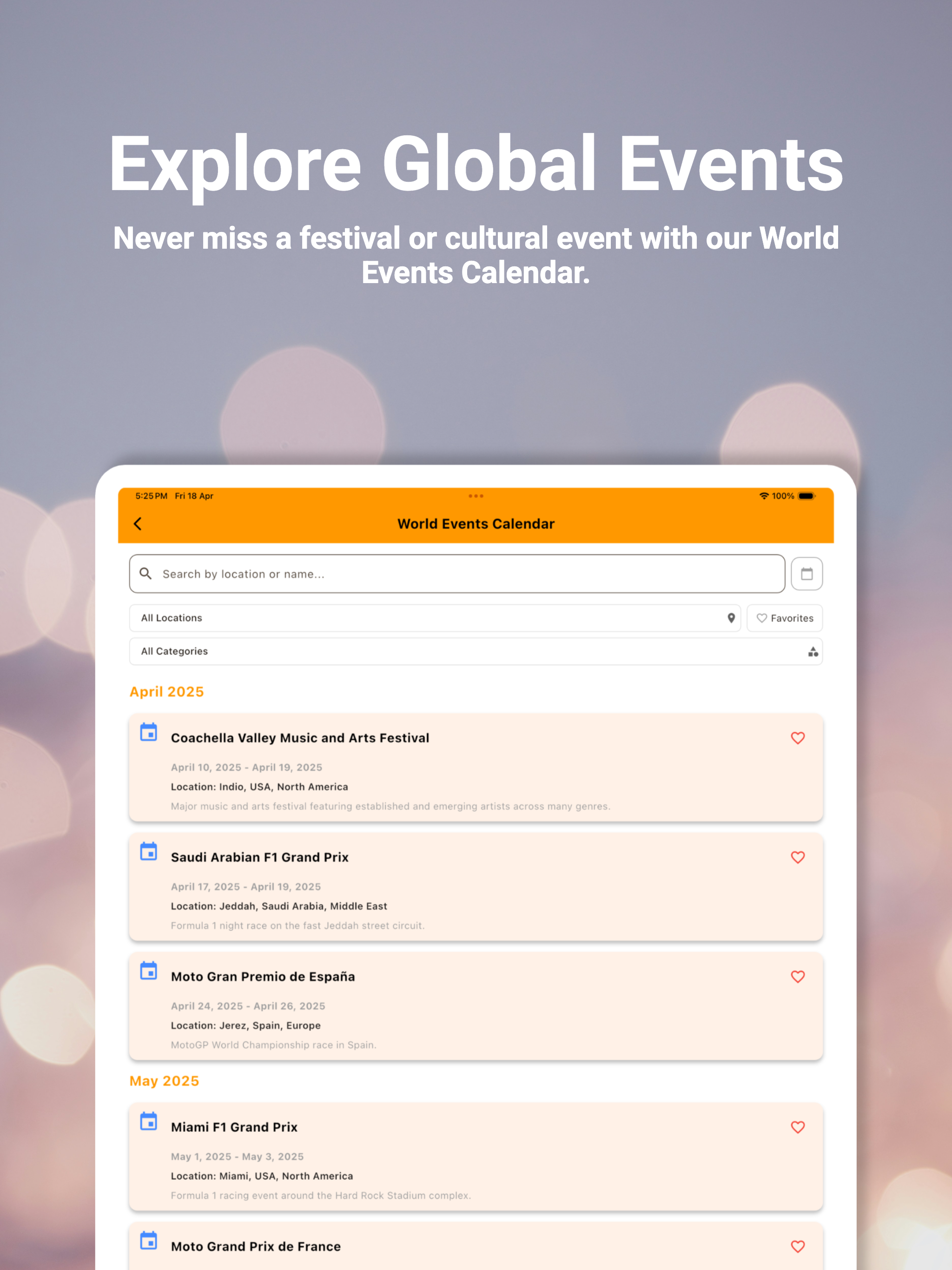Toggle the Favorites filter button
The height and width of the screenshot is (1270, 952).
click(x=784, y=618)
